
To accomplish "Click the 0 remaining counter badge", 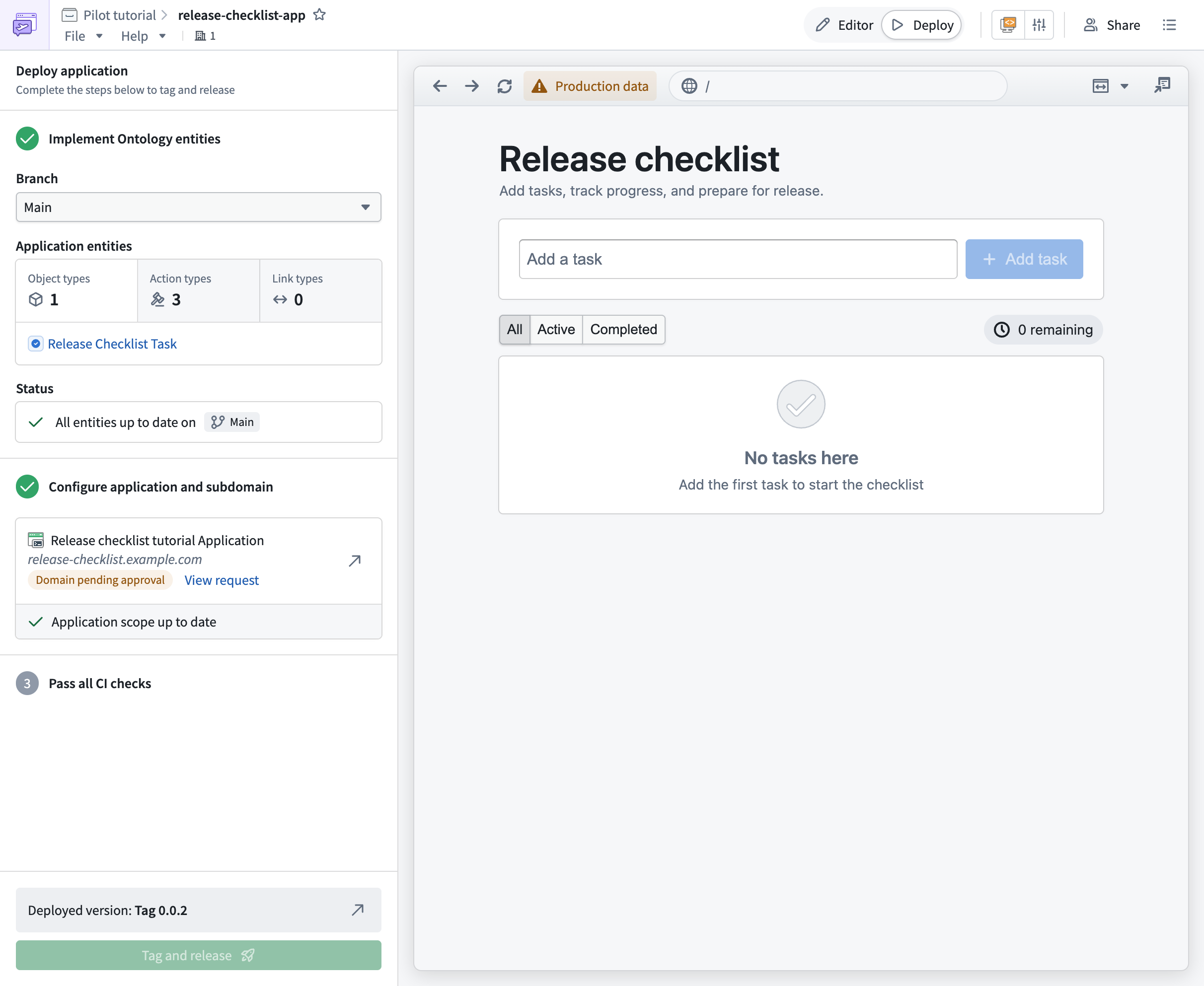I will tap(1043, 330).
